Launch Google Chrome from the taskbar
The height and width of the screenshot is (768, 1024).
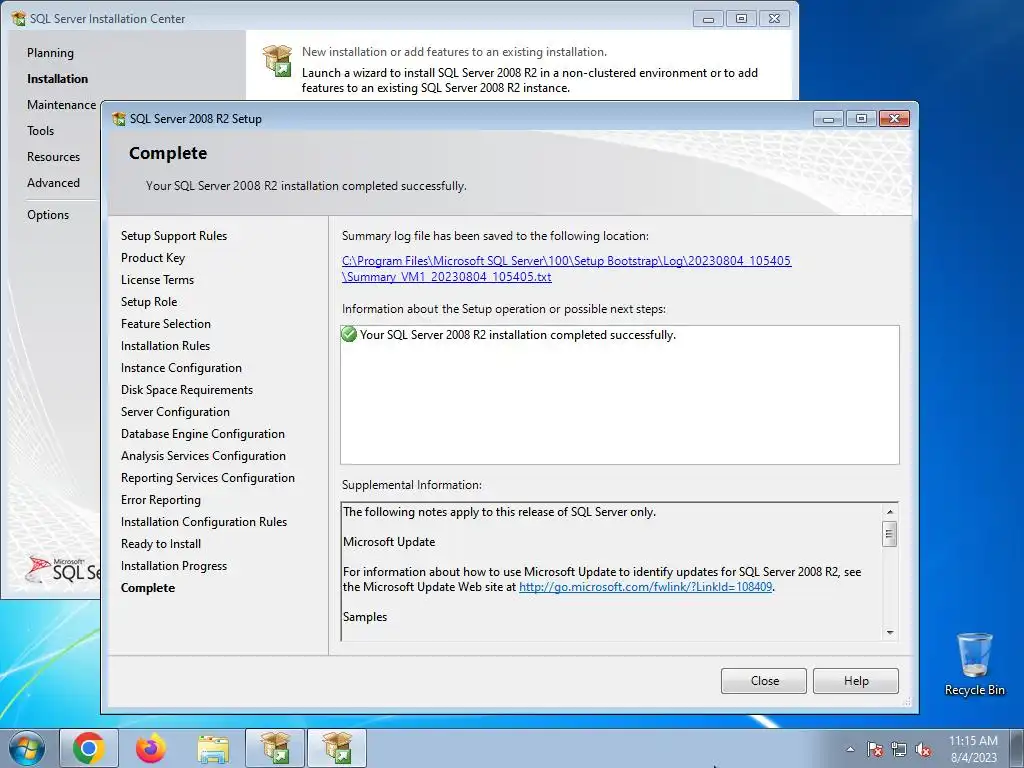pyautogui.click(x=89, y=748)
